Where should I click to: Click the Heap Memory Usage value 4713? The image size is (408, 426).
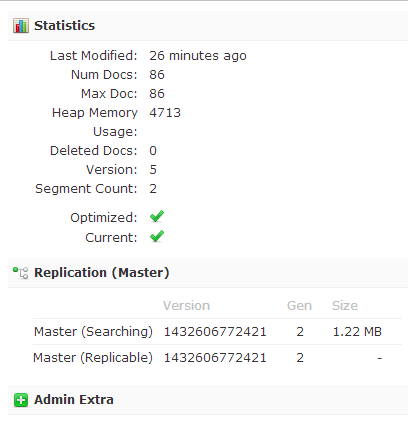[x=165, y=113]
